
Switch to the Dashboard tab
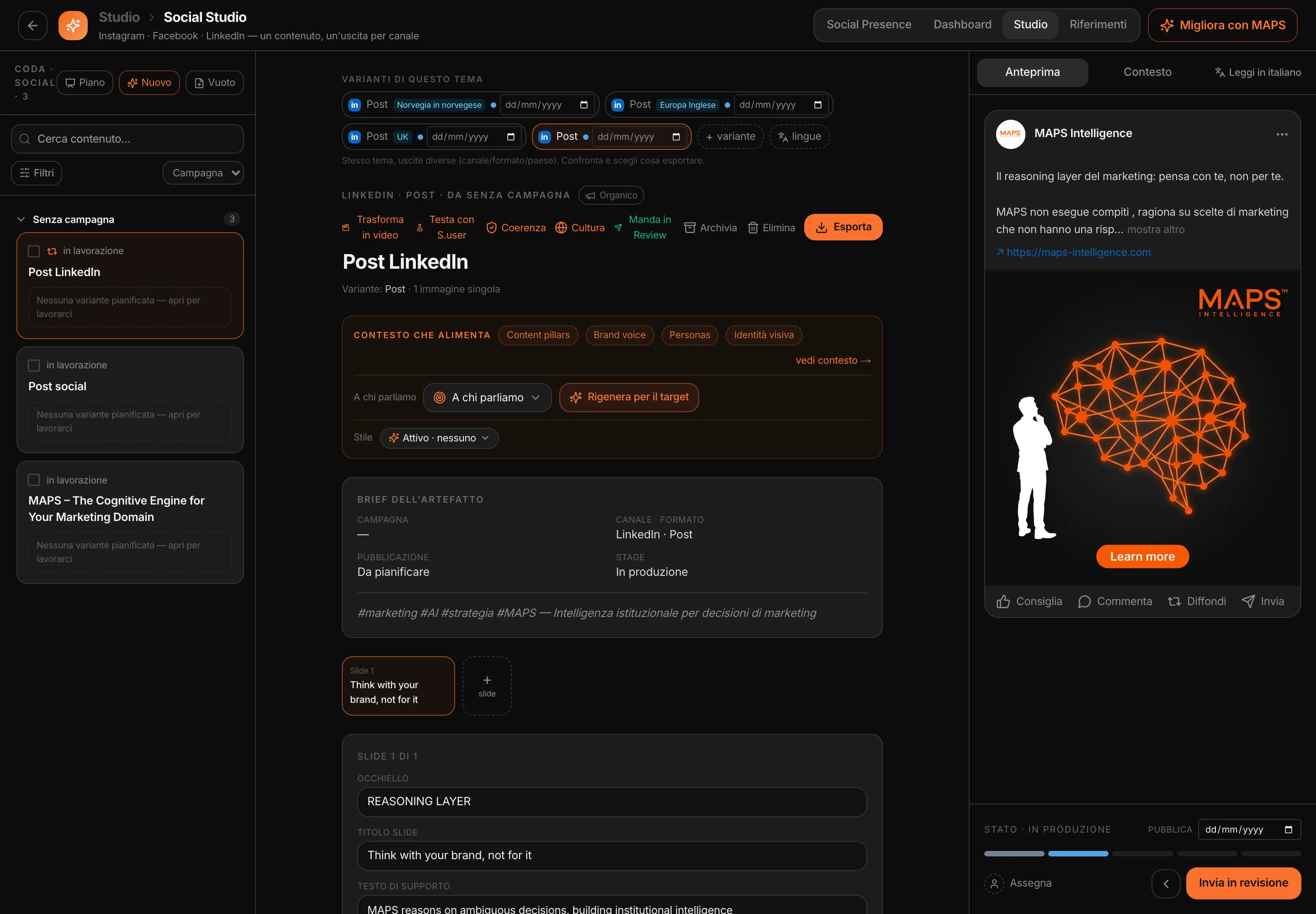[962, 25]
